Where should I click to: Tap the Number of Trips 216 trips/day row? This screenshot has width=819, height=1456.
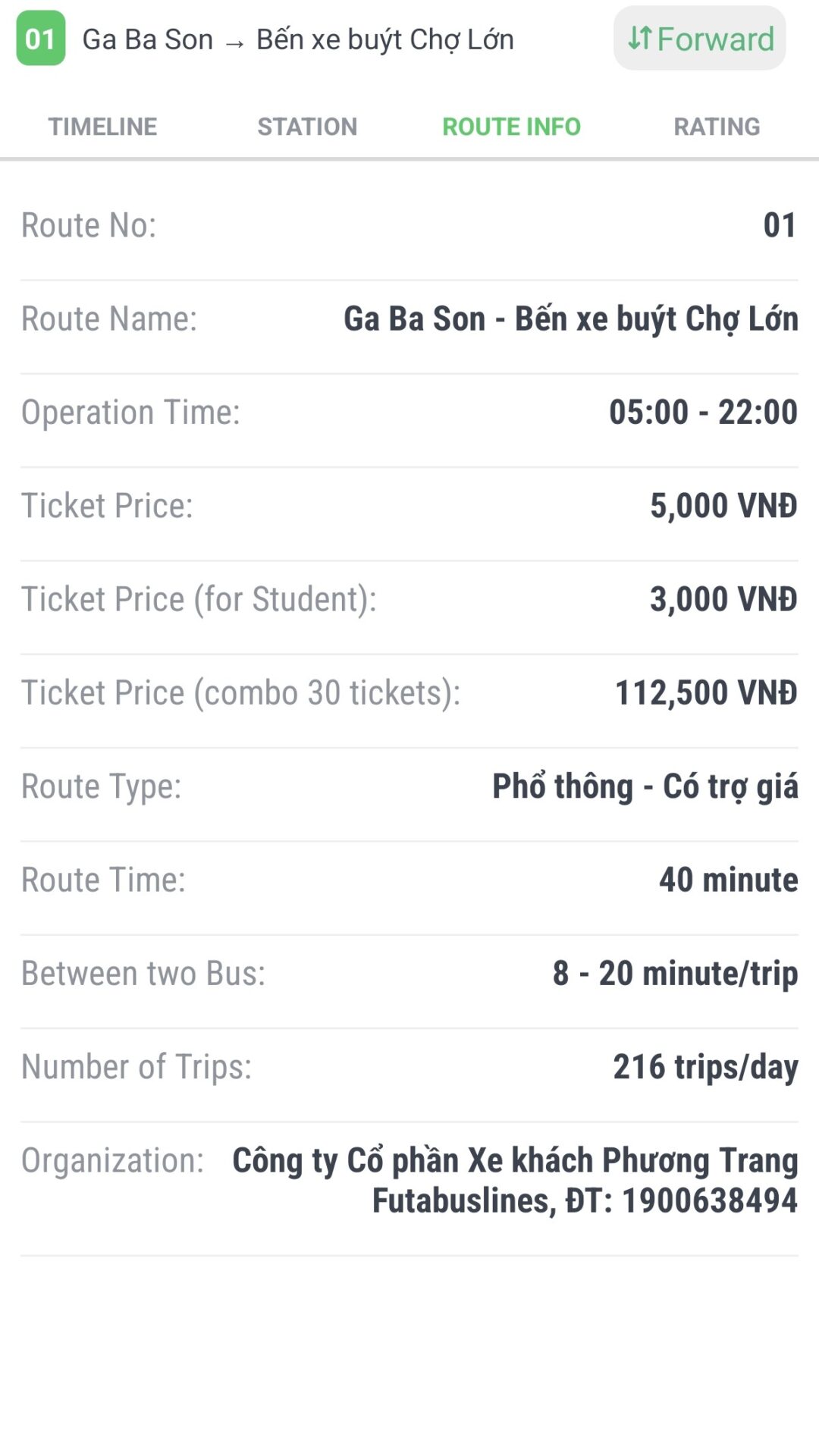click(x=409, y=1067)
